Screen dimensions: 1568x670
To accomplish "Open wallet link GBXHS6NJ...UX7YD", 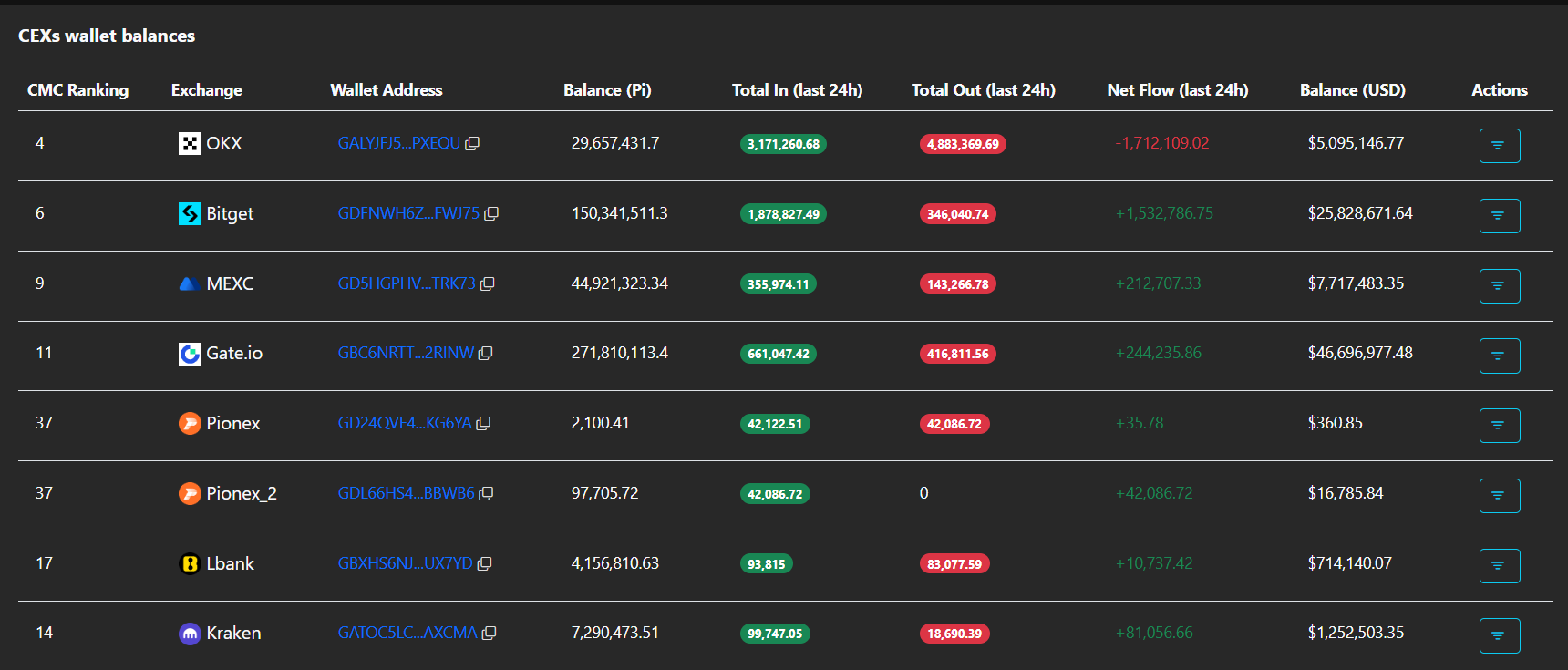I will coord(405,563).
